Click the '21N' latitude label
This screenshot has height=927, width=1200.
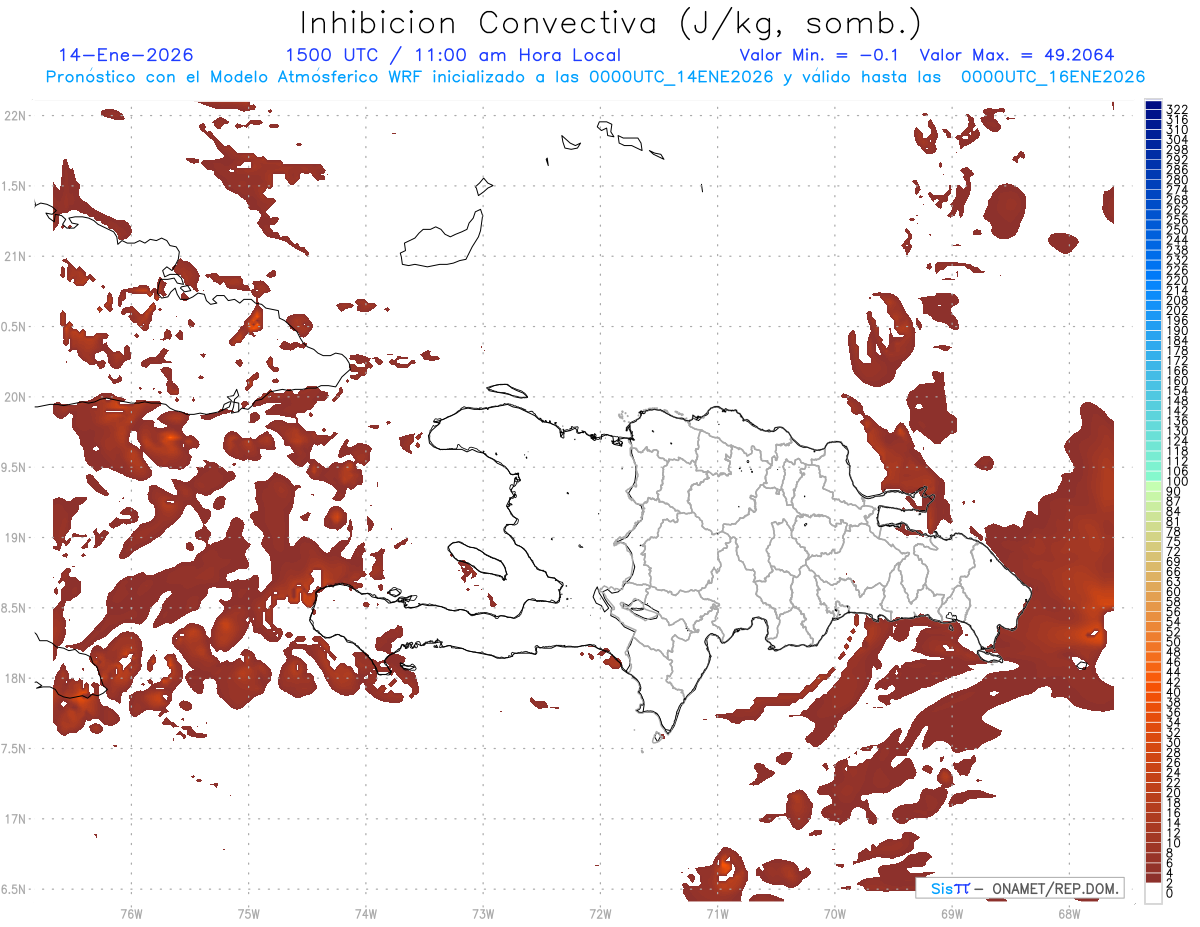point(14,257)
